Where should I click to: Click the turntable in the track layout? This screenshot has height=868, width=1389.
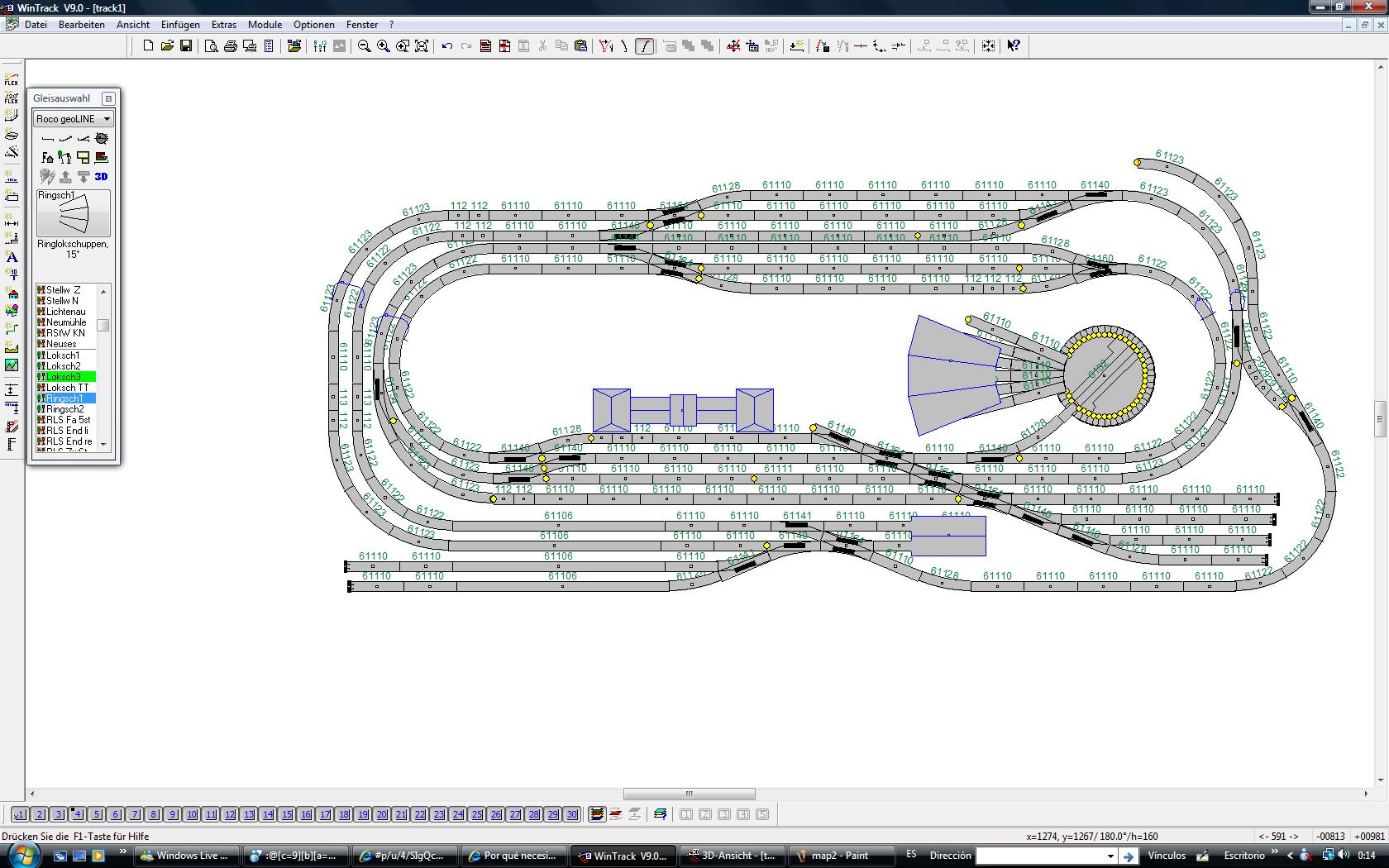[1105, 375]
